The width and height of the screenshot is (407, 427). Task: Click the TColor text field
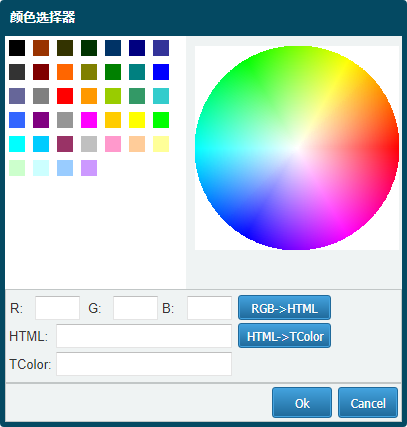(144, 364)
